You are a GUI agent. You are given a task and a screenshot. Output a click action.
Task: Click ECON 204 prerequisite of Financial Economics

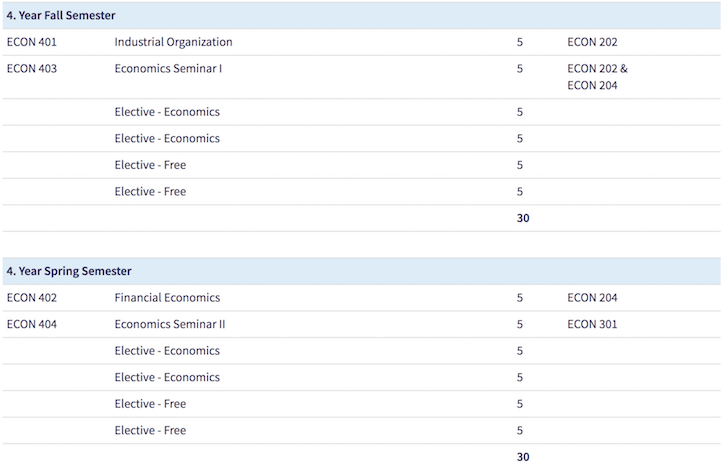[x=592, y=298]
